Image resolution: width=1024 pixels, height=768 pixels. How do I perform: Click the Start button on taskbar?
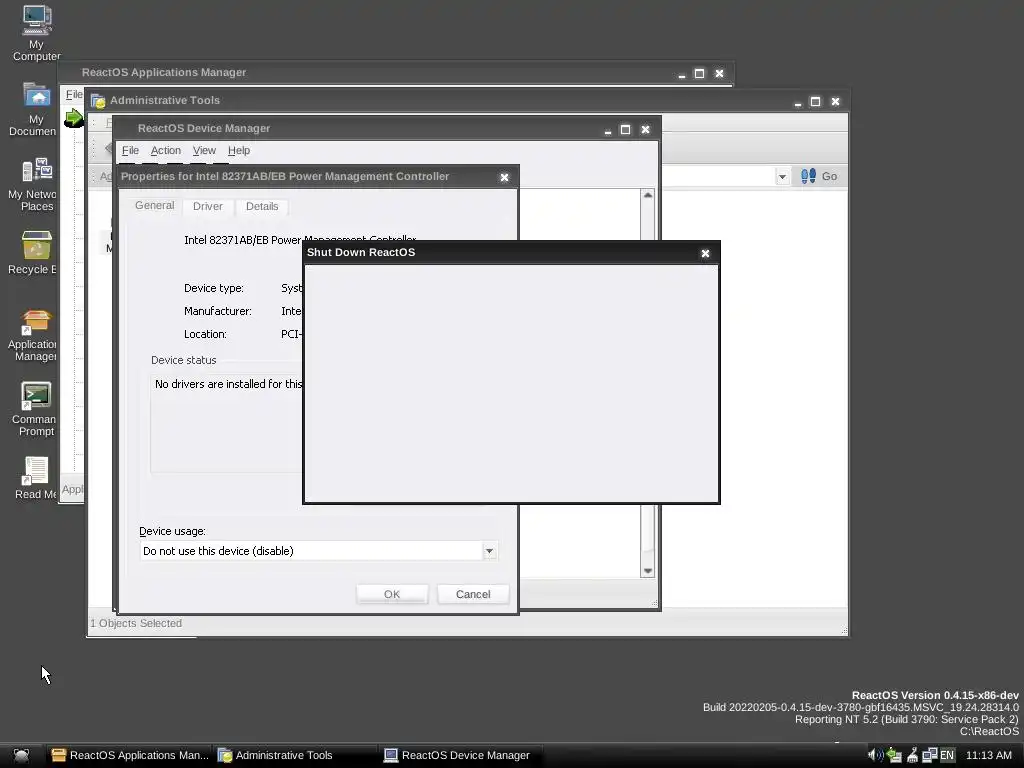(x=22, y=756)
